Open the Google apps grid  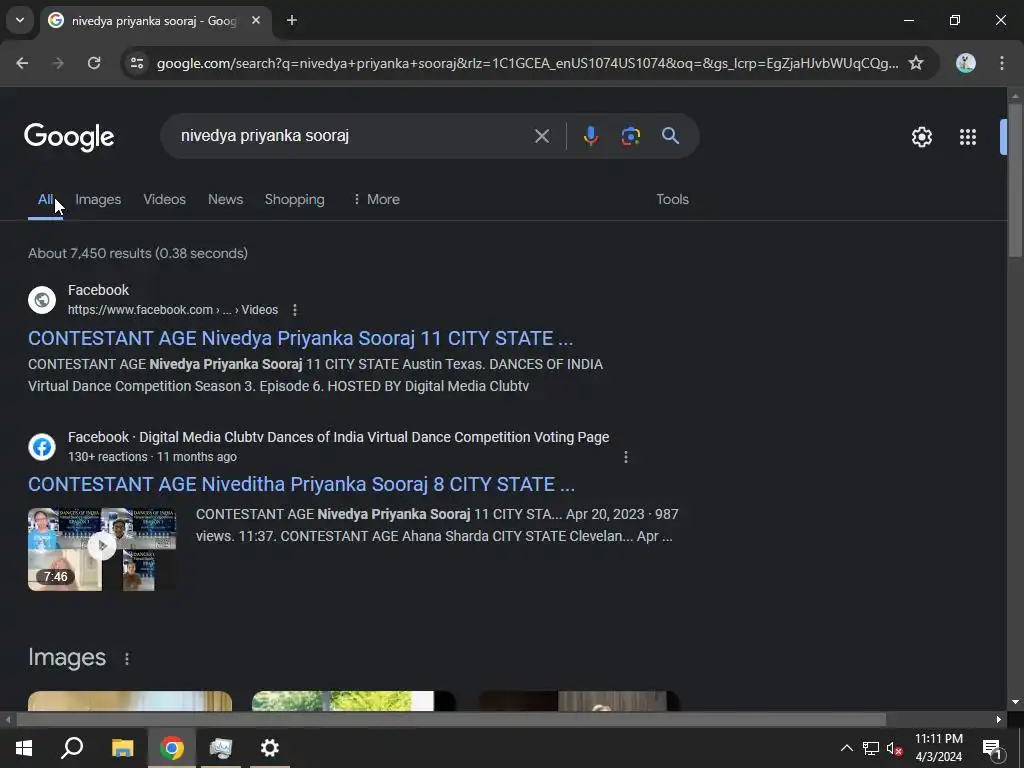coord(968,137)
